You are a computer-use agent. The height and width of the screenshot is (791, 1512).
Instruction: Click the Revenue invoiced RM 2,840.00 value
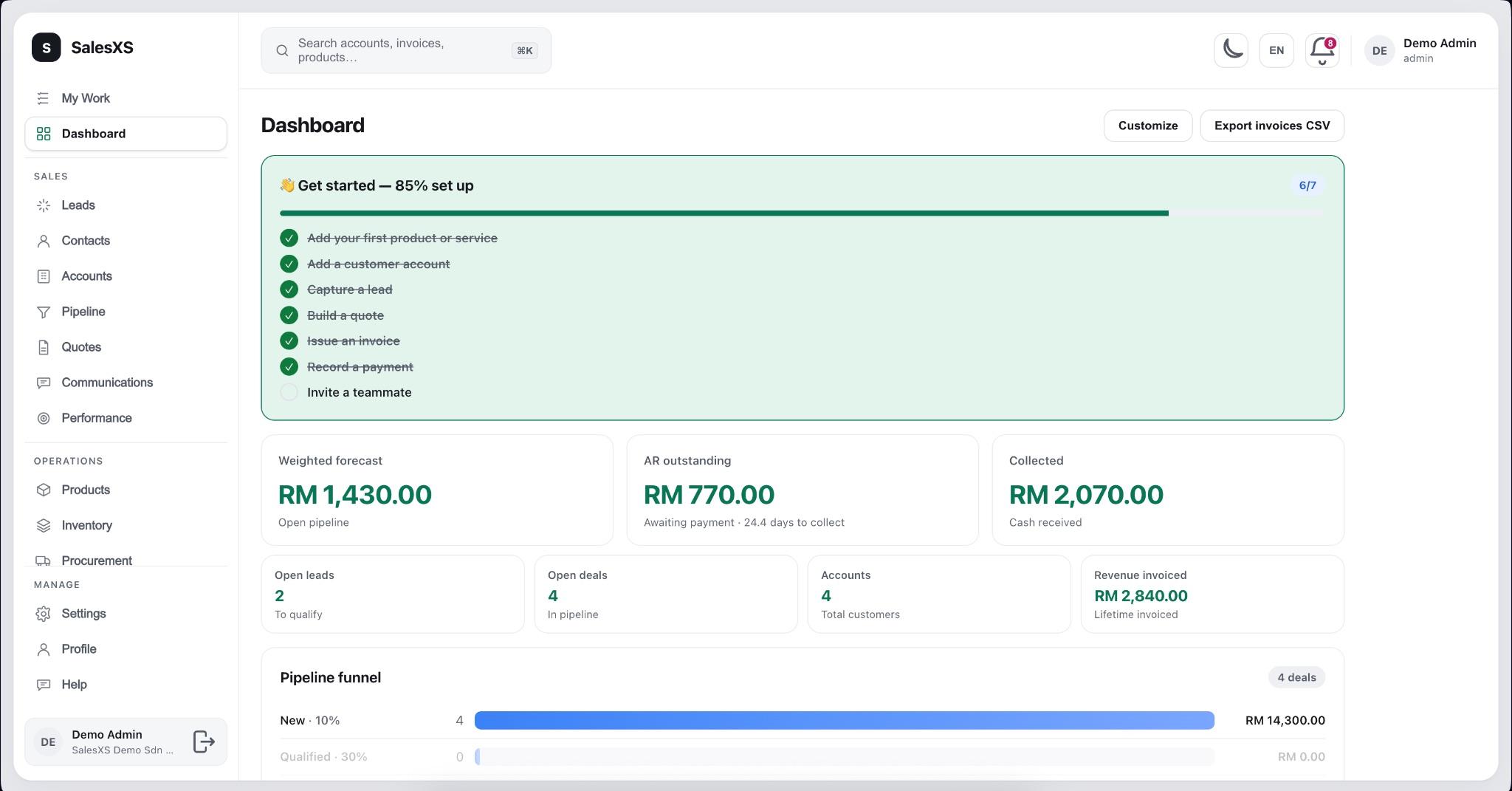point(1141,596)
